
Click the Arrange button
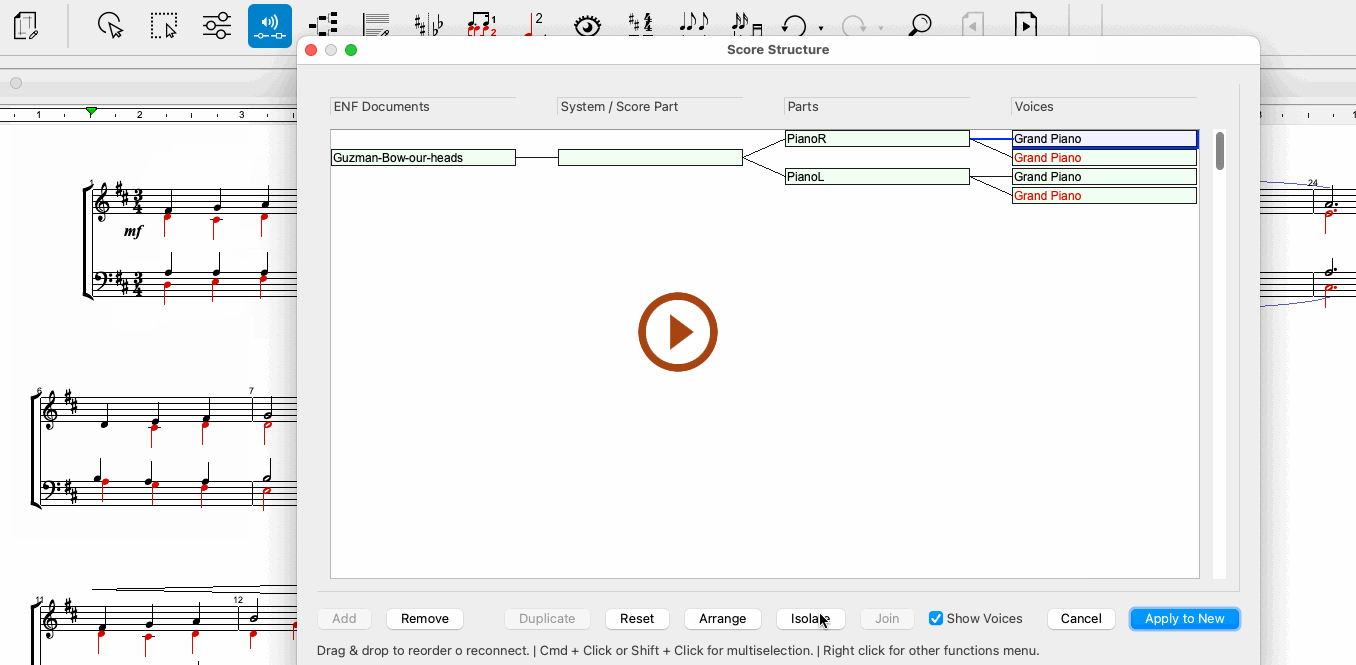point(722,619)
